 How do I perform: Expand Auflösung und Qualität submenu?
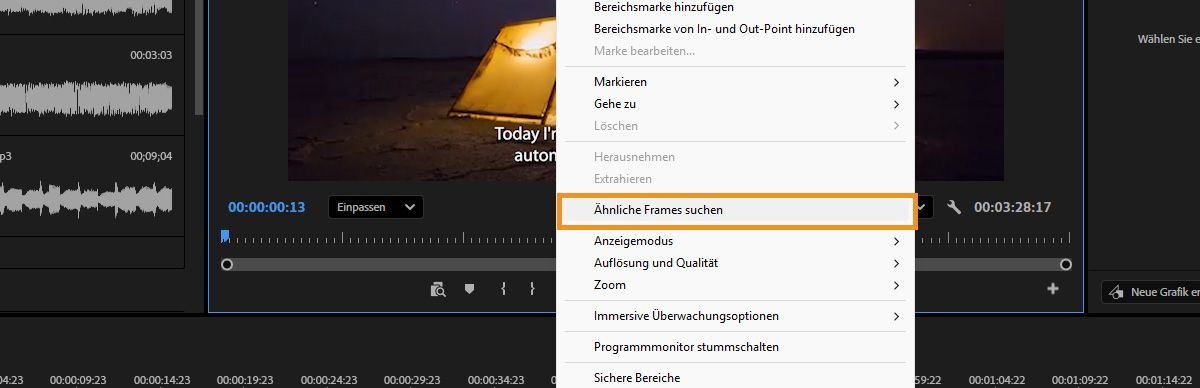point(735,263)
